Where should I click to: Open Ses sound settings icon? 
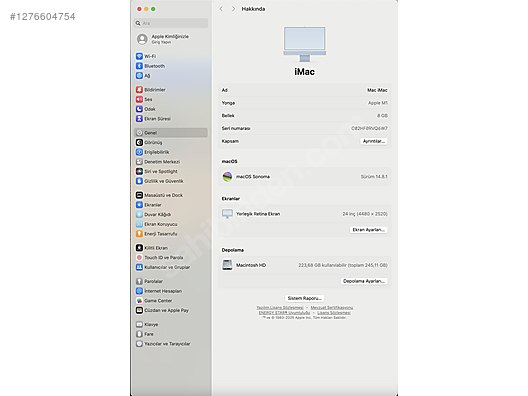coord(139,99)
